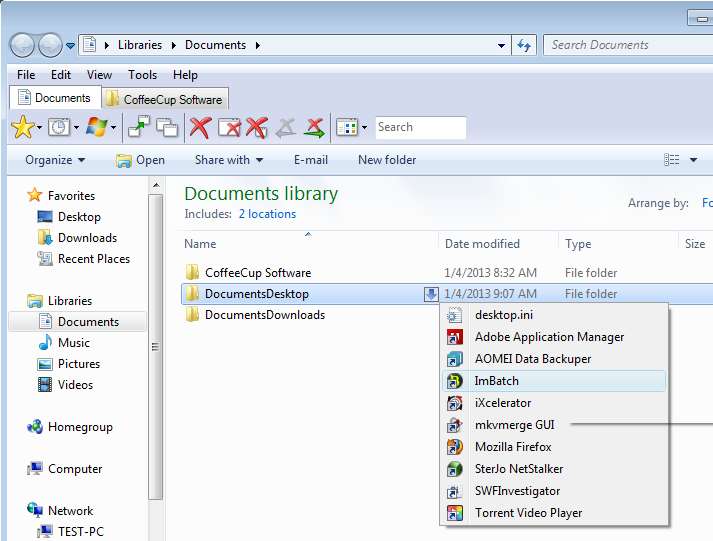Select Downloads under Favorites

pyautogui.click(x=87, y=238)
